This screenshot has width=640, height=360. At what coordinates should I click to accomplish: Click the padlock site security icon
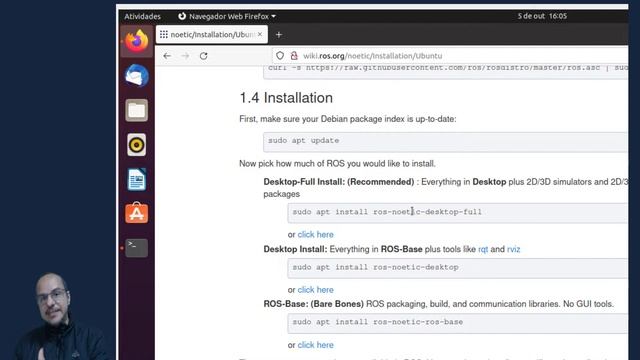point(294,56)
